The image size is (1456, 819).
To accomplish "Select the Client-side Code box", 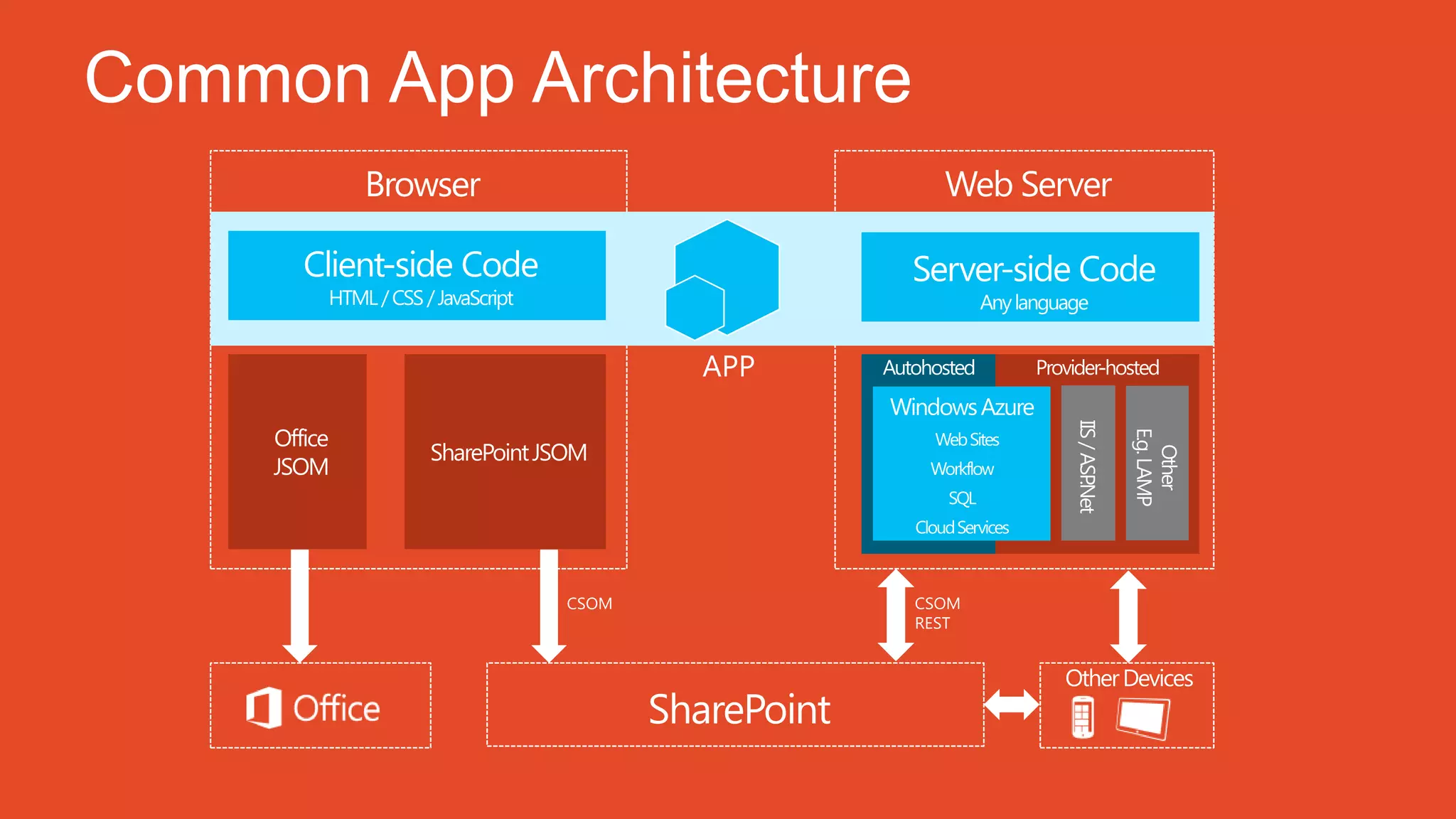I will [417, 275].
